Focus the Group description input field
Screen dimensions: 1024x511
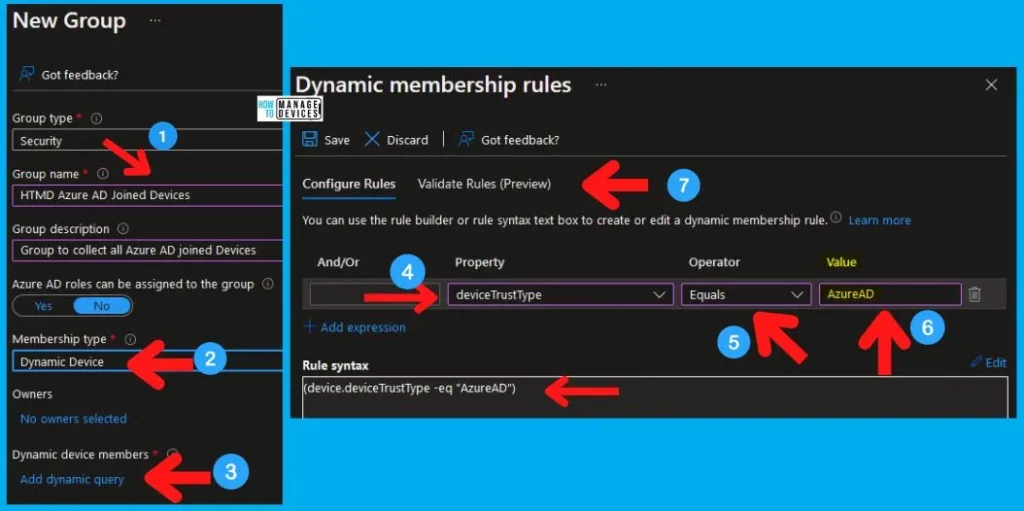[148, 250]
